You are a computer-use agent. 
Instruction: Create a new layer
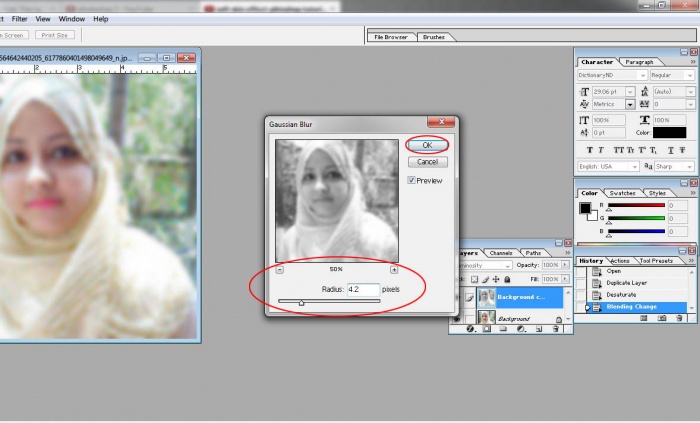pyautogui.click(x=539, y=329)
